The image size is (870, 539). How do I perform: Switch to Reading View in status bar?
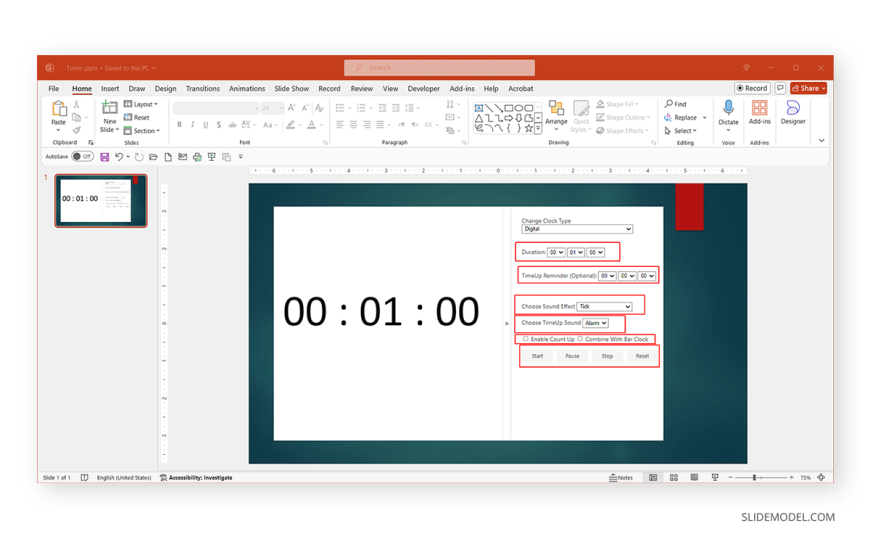pyautogui.click(x=694, y=477)
